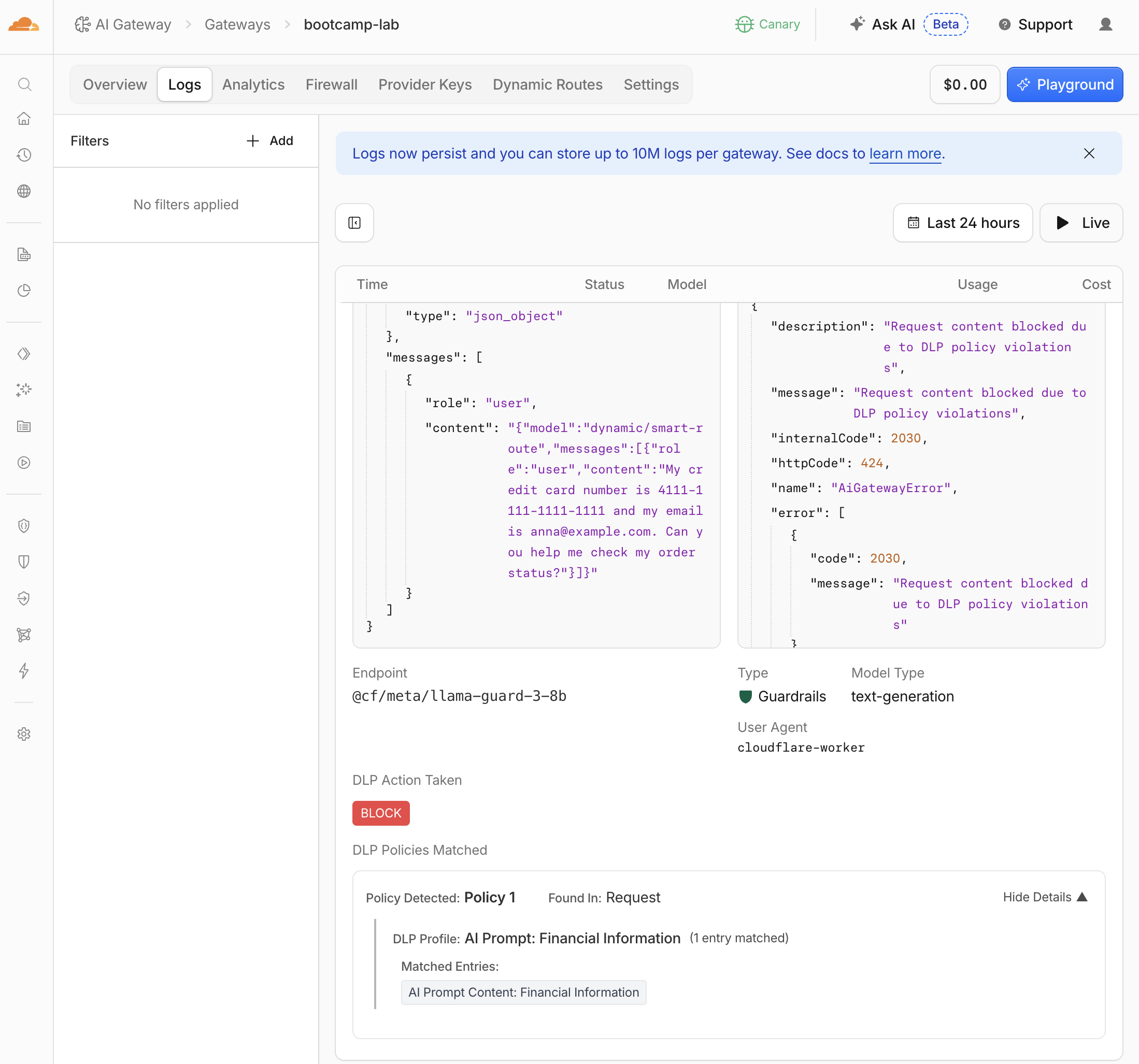Select the bootcamp-lab breadcrumb
This screenshot has height=1064, width=1139.
pyautogui.click(x=351, y=25)
